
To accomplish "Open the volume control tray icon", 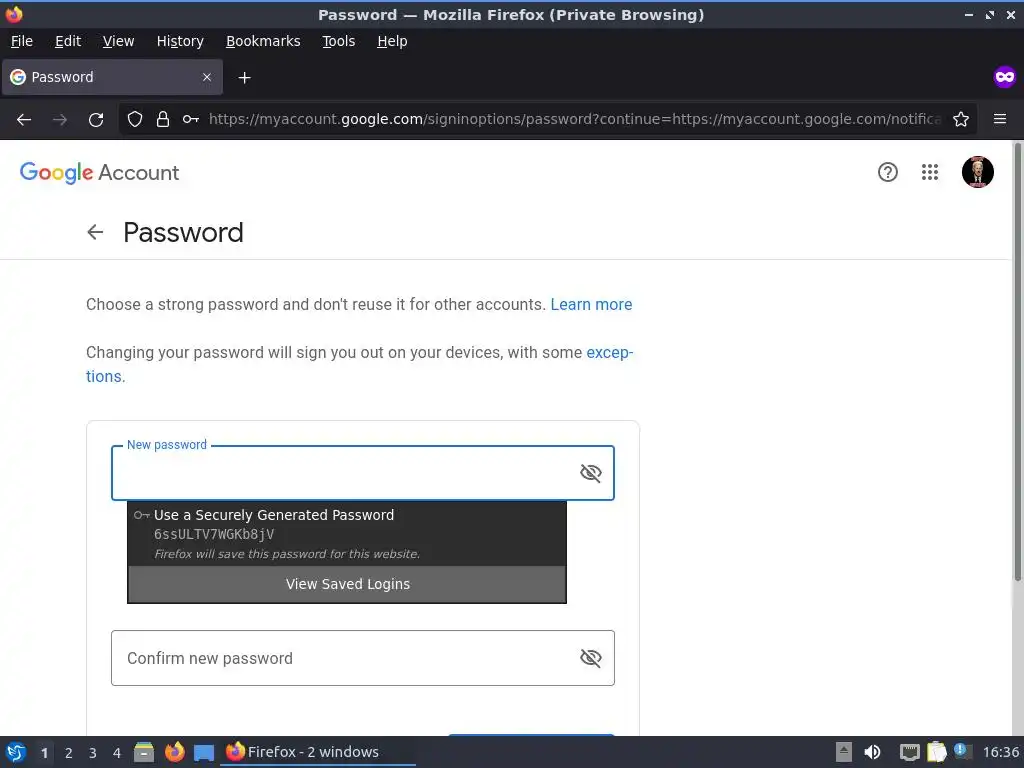I will click(x=872, y=752).
